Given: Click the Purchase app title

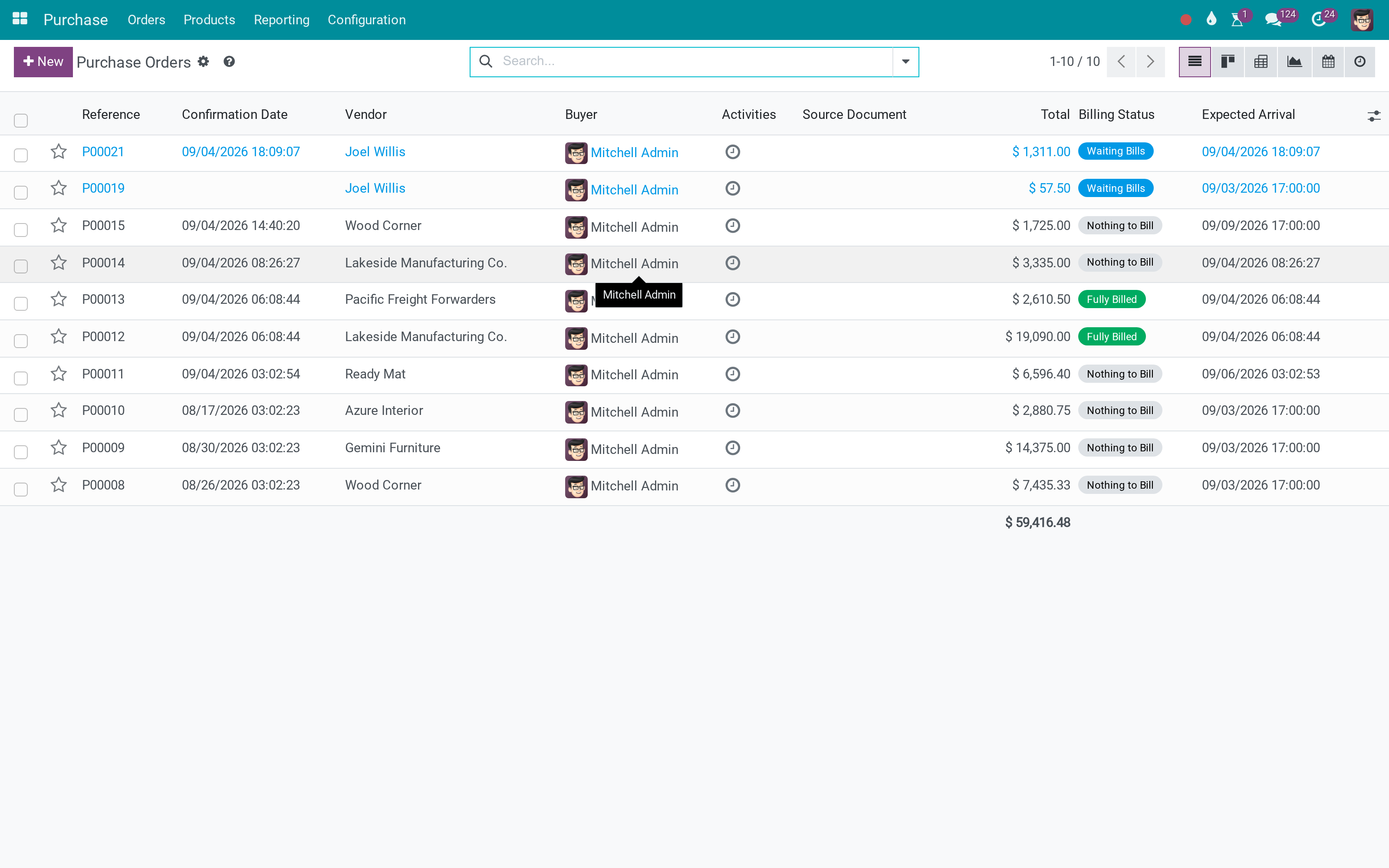Looking at the screenshot, I should point(76,20).
